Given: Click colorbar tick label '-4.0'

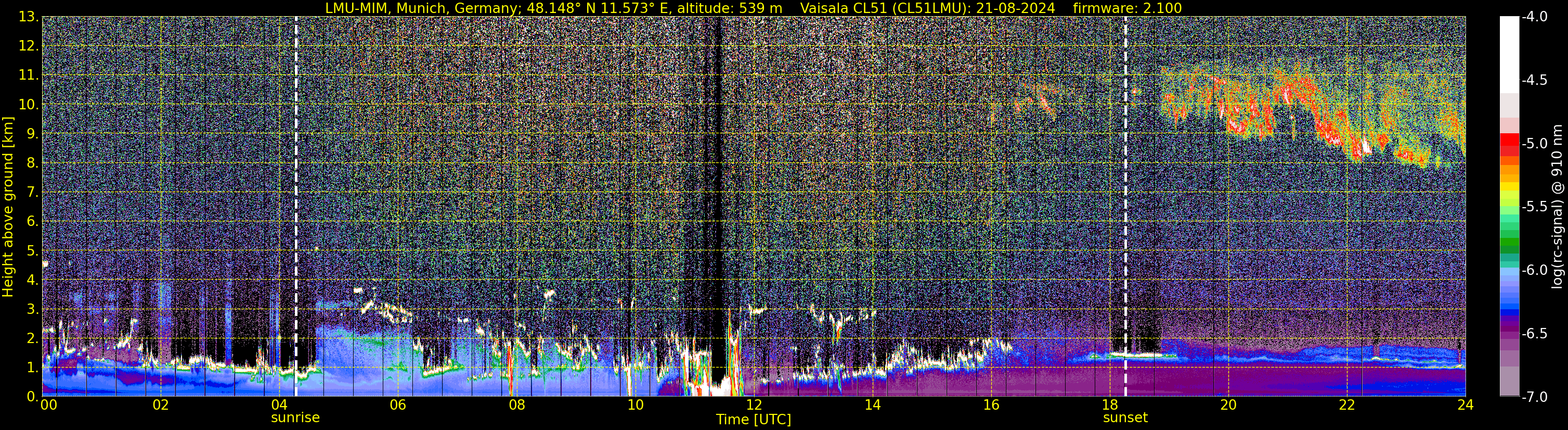Looking at the screenshot, I should pos(1535,17).
